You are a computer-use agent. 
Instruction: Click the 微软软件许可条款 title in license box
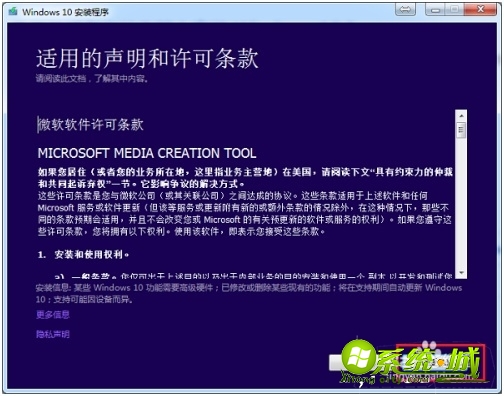pos(91,125)
